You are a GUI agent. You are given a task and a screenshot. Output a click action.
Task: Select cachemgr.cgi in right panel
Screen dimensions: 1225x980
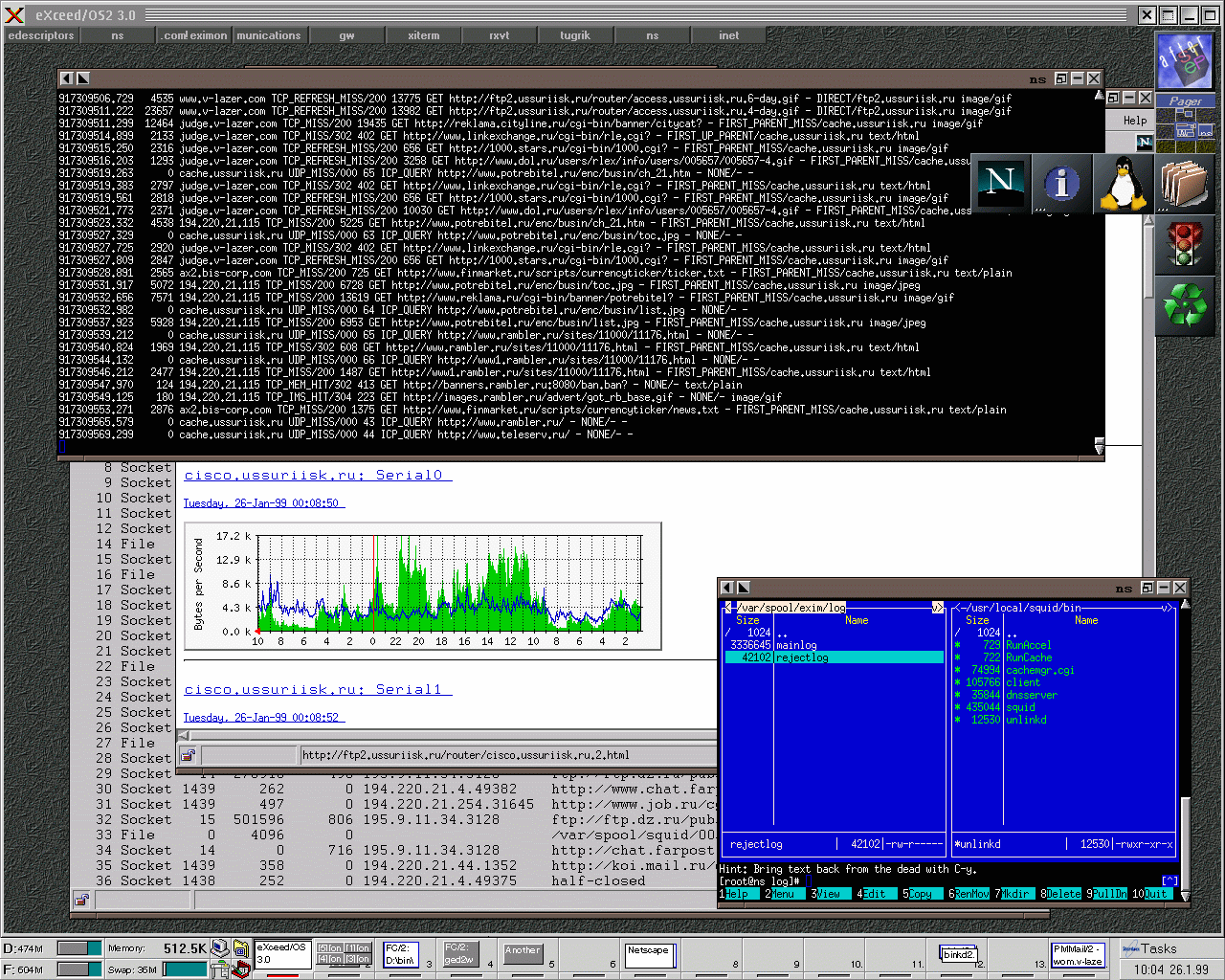pyautogui.click(x=1062, y=670)
